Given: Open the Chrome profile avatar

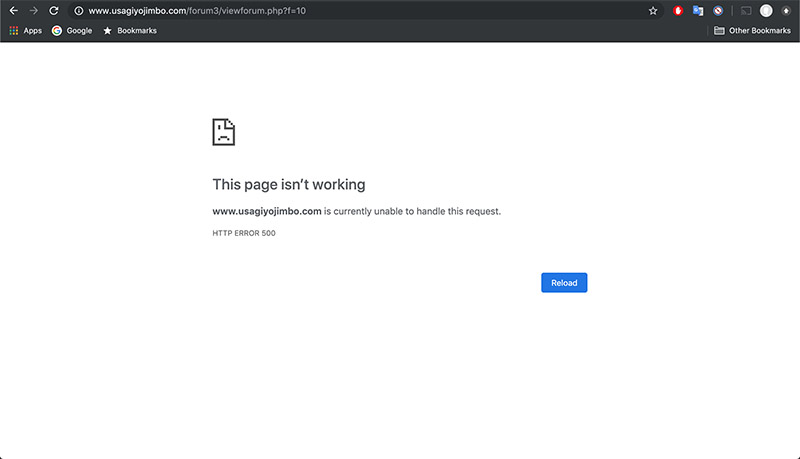Looking at the screenshot, I should coord(766,11).
